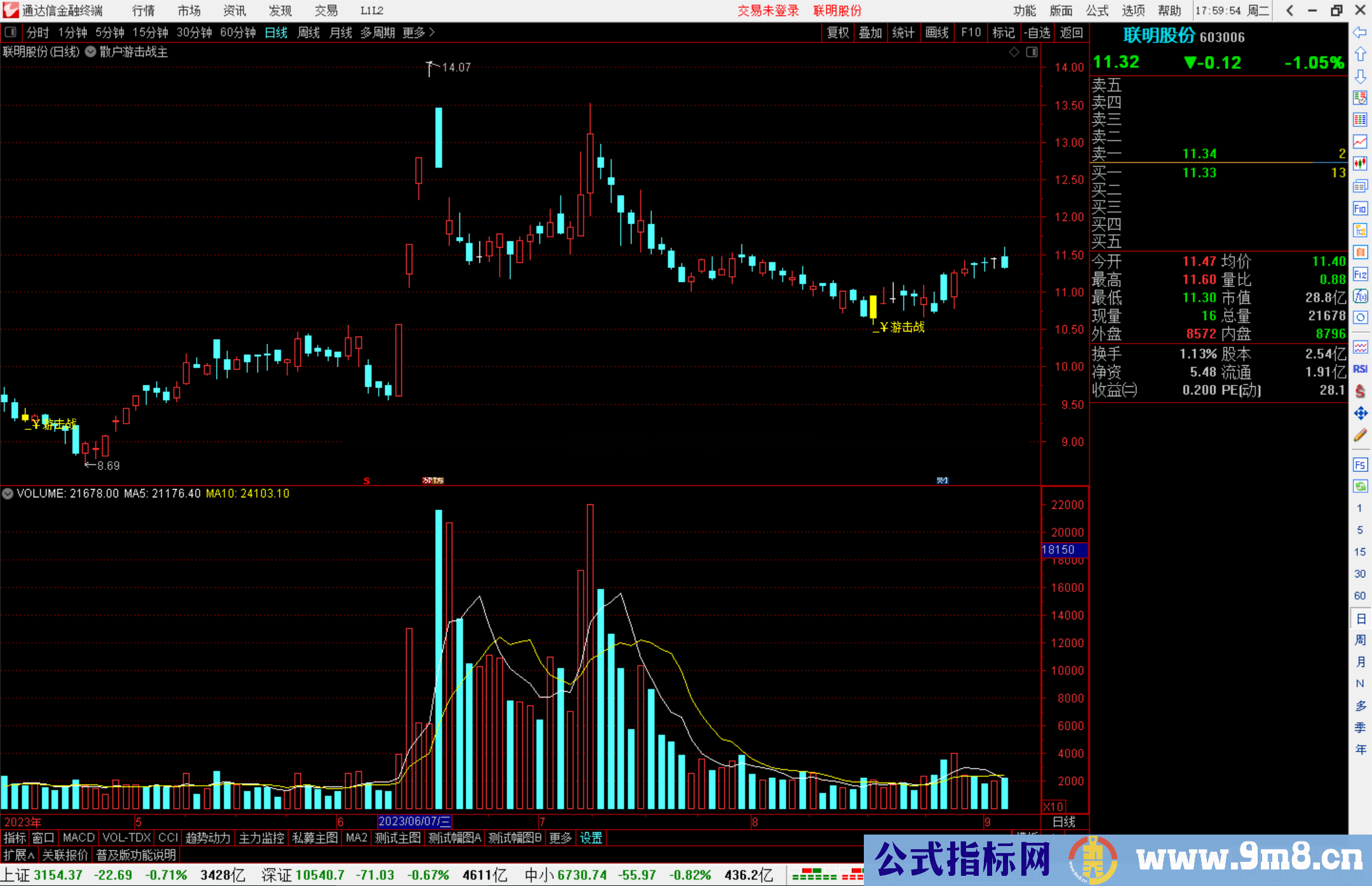Click the F12 sidebar icon
The image size is (1372, 886).
[1360, 274]
